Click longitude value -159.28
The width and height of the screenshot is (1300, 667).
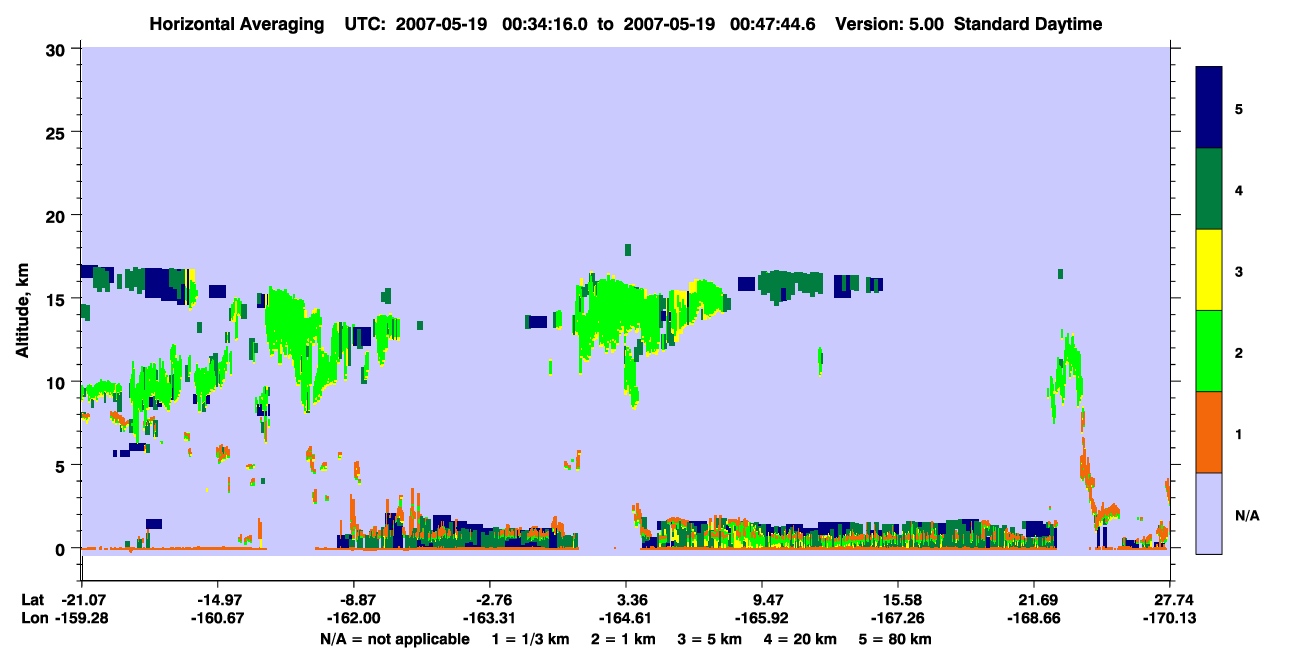click(x=81, y=619)
